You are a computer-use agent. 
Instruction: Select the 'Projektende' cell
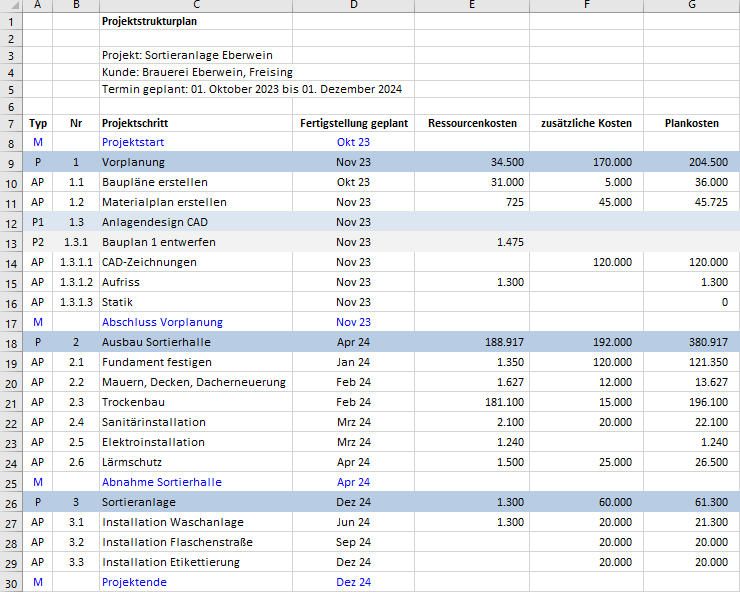point(134,582)
